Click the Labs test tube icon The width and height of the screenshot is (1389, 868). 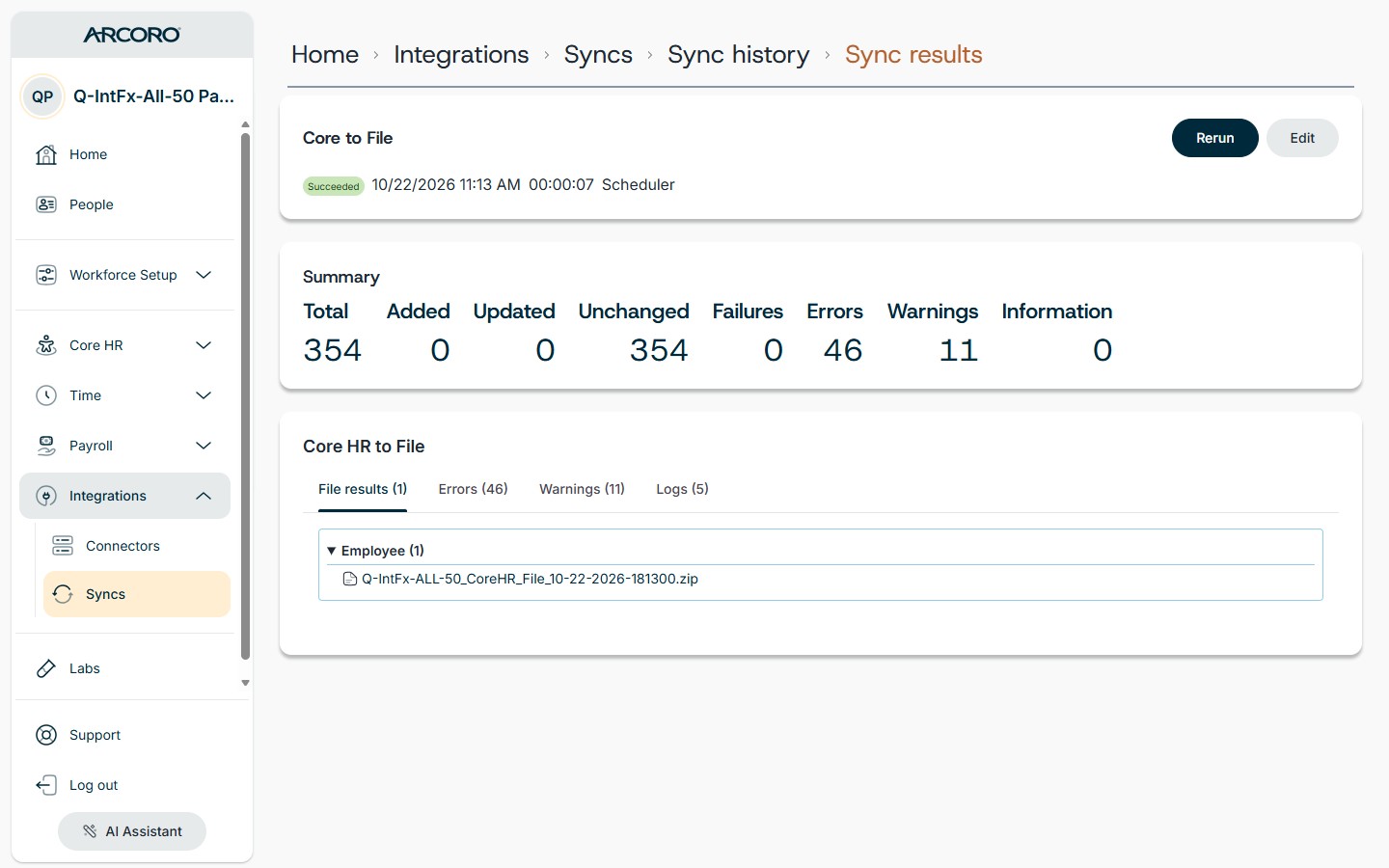coord(46,668)
